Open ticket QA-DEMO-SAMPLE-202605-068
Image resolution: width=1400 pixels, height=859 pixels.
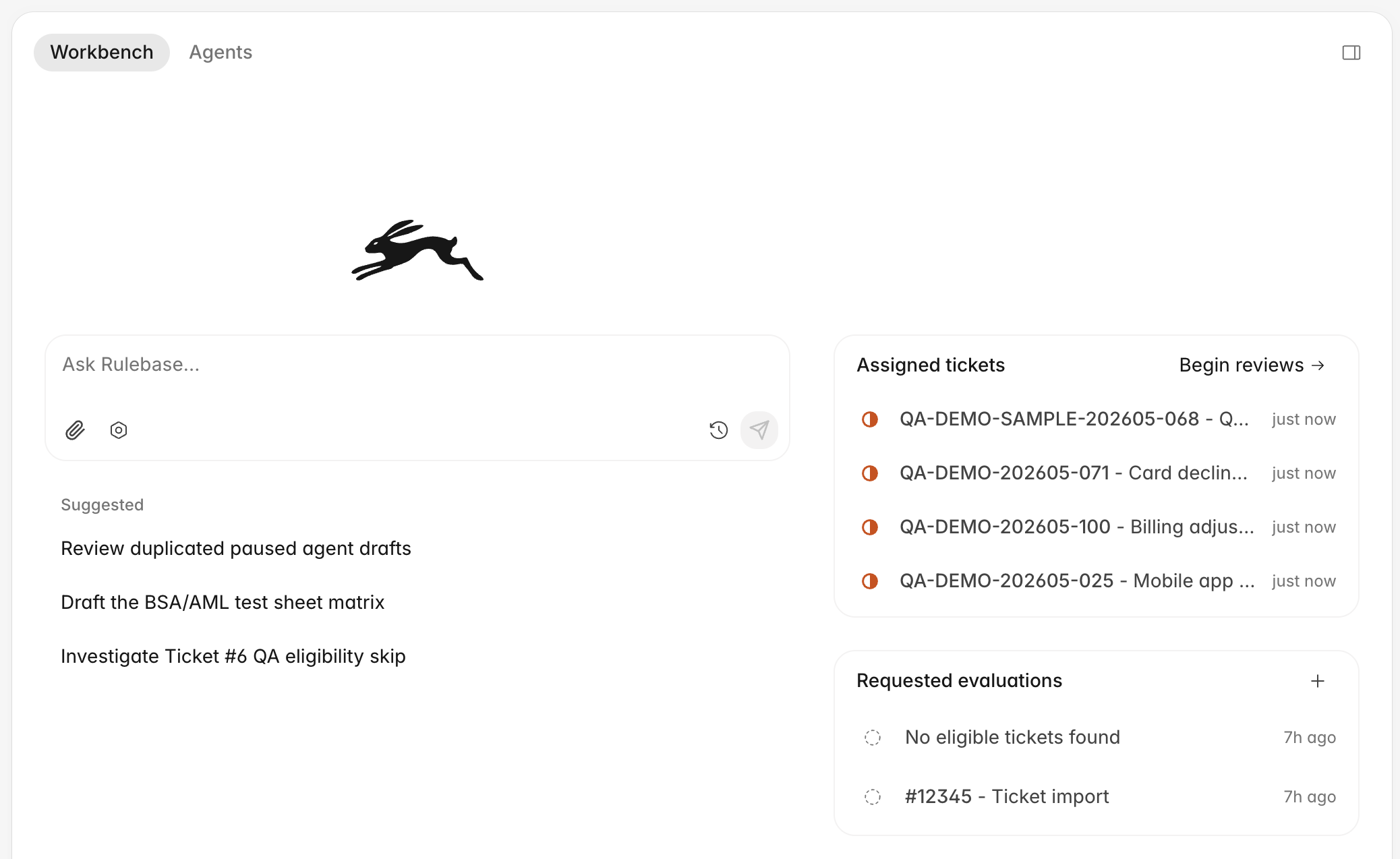click(1097, 419)
